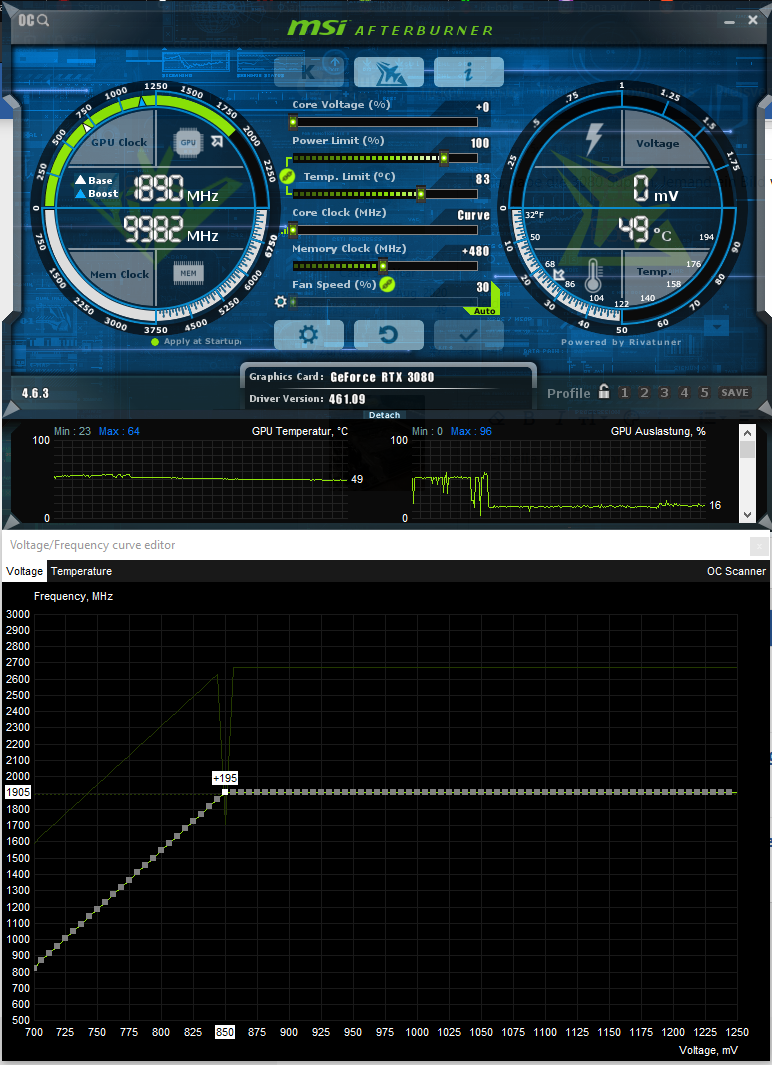
Task: Click the 49 °C temperature readout
Action: click(644, 231)
